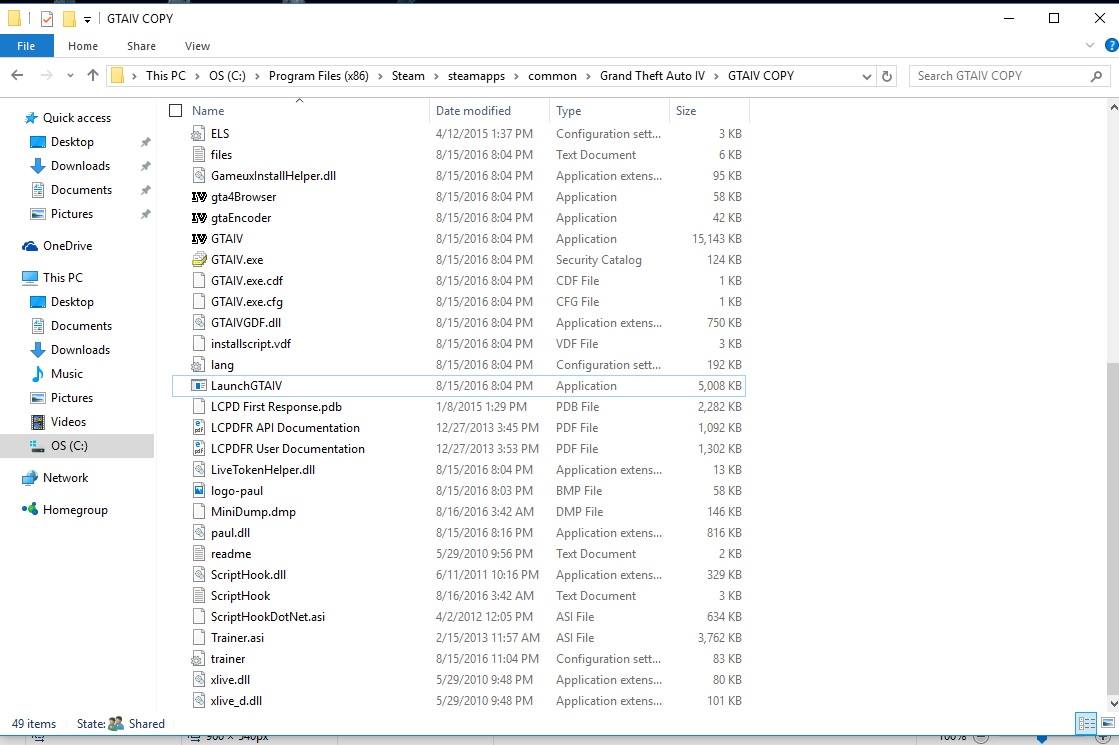This screenshot has height=745, width=1119.
Task: Sort files by Date modified column
Action: click(473, 111)
